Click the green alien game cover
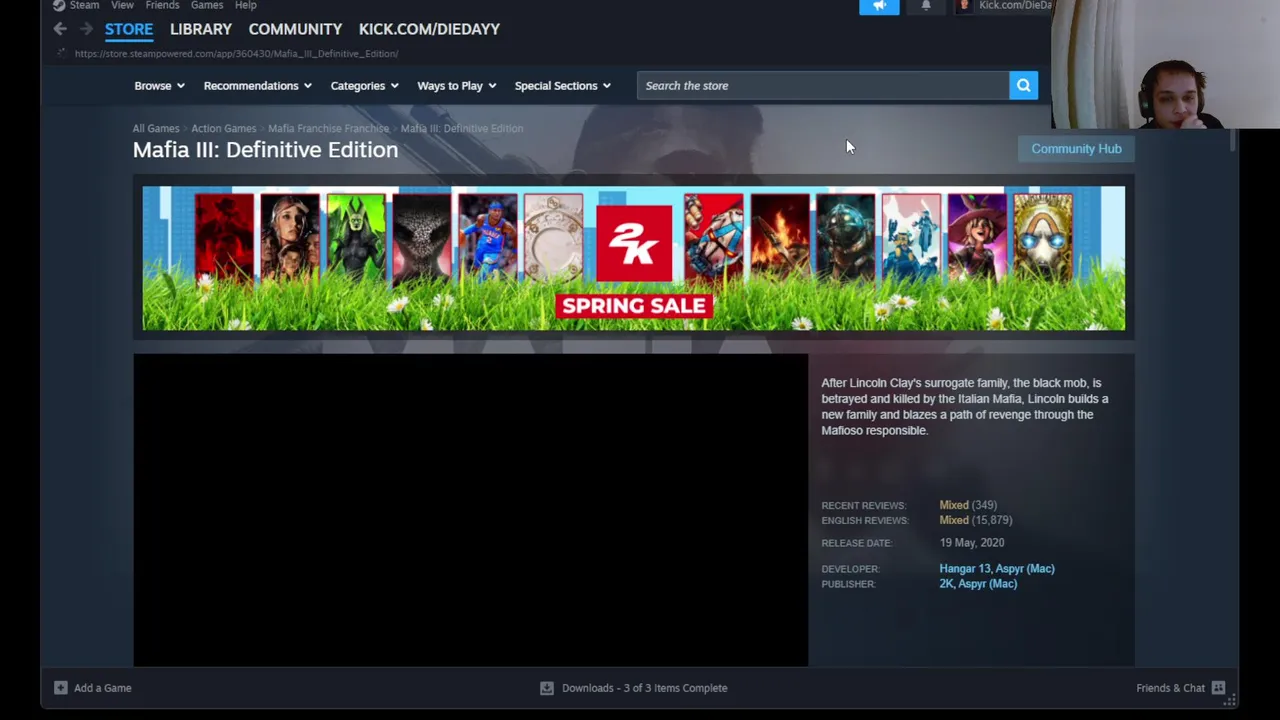The width and height of the screenshot is (1280, 720). (356, 238)
